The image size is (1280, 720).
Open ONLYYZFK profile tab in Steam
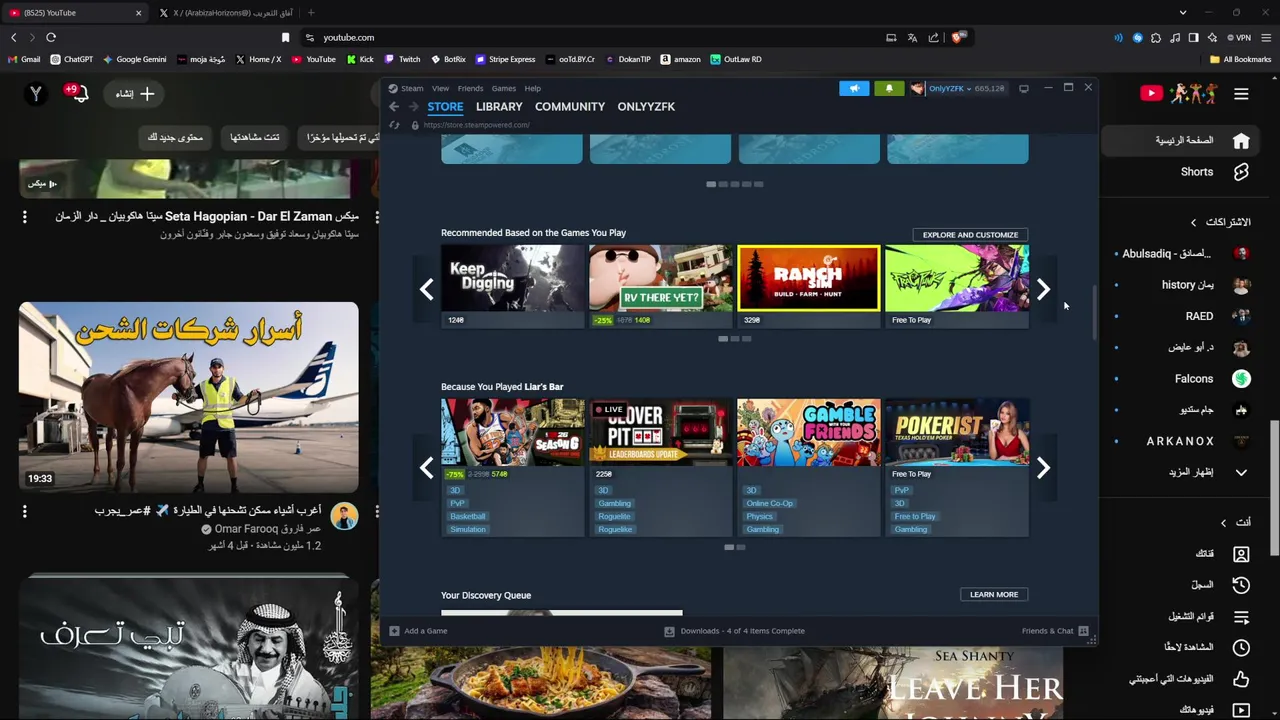[x=646, y=106]
